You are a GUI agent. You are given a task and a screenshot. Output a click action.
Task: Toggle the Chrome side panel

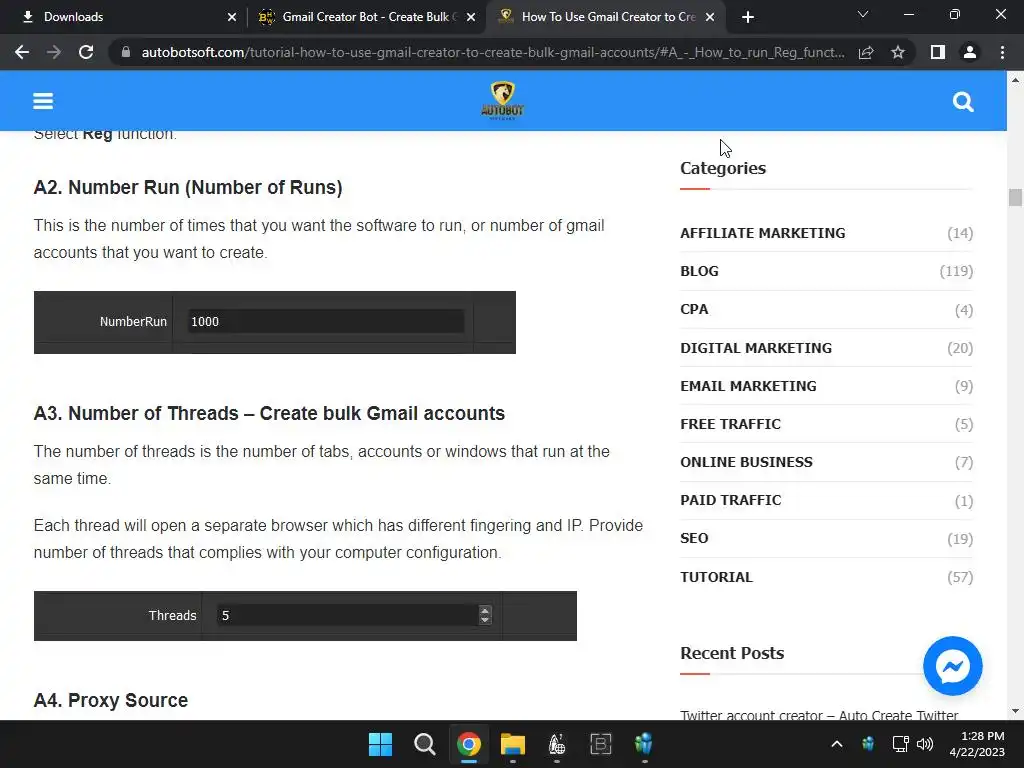point(938,52)
